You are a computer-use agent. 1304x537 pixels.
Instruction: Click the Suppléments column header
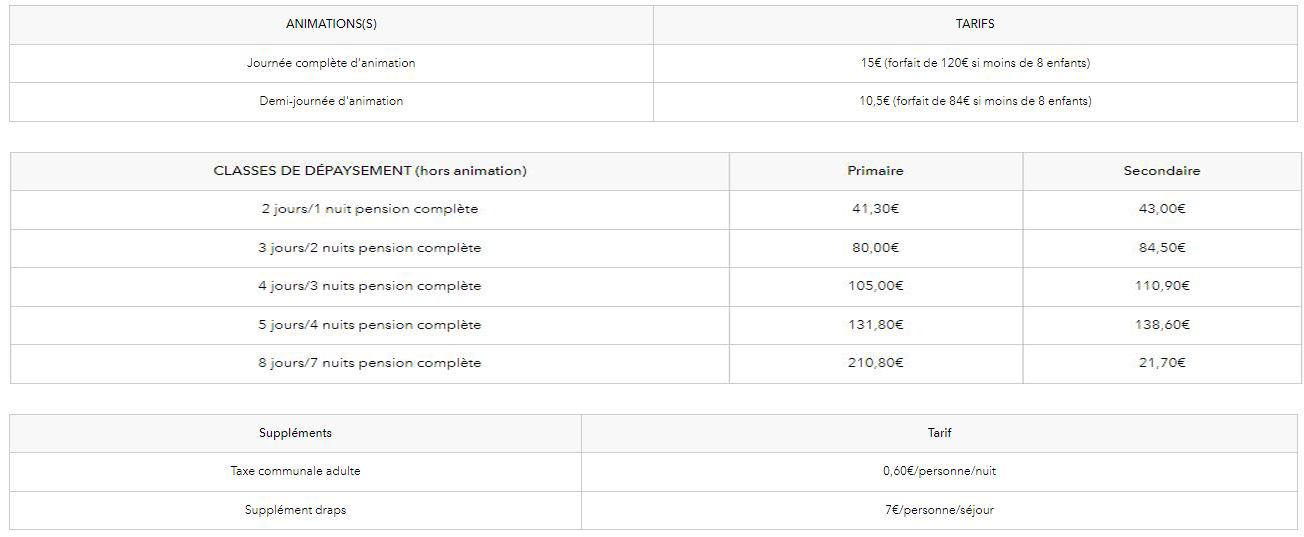click(295, 433)
